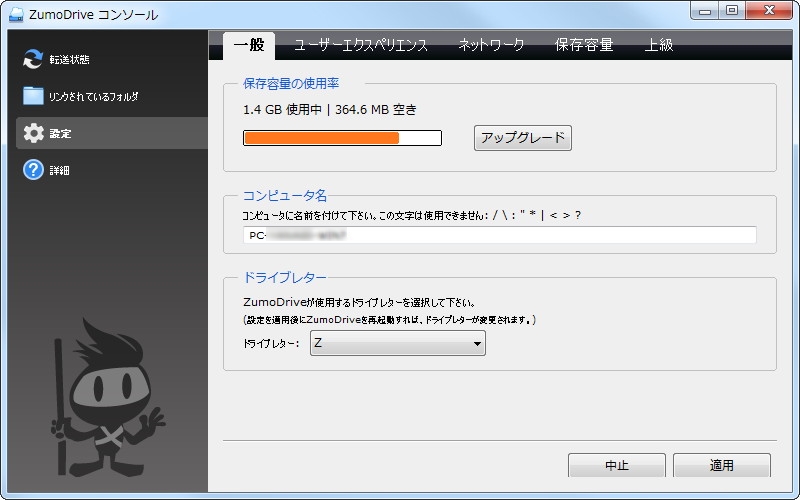Click the ドライブレター group heading
Image resolution: width=800 pixels, height=500 pixels.
point(285,277)
